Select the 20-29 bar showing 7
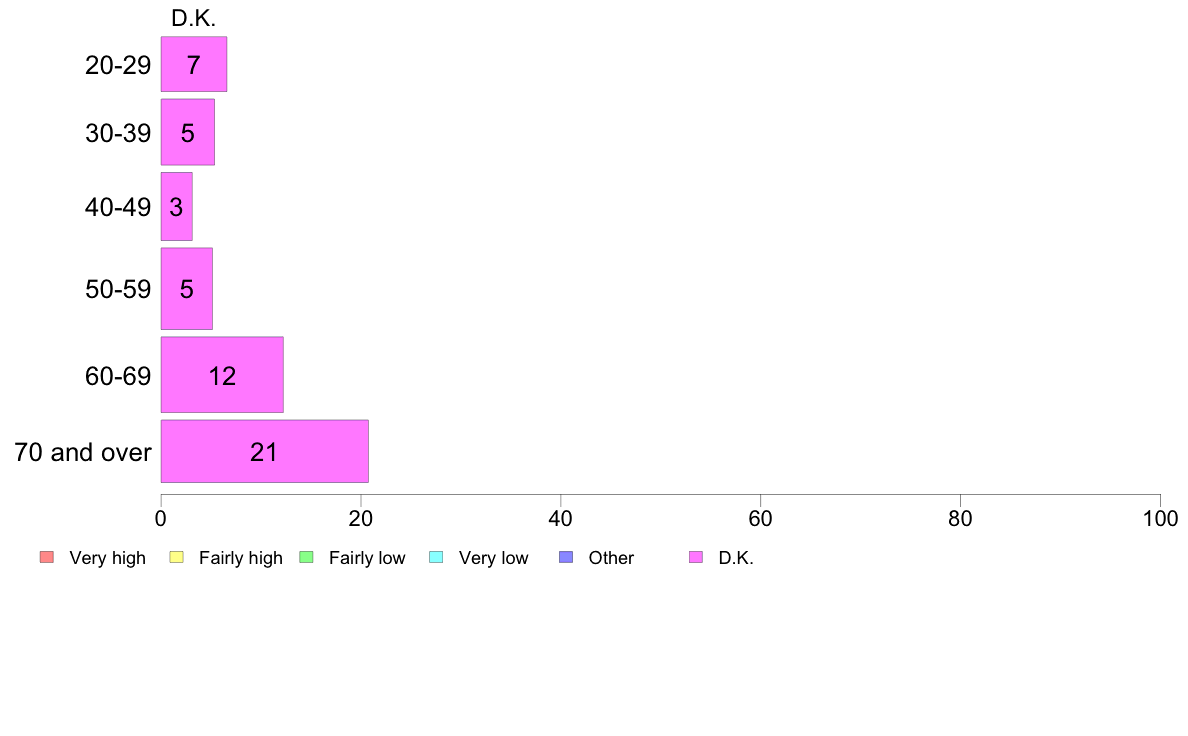 [194, 64]
